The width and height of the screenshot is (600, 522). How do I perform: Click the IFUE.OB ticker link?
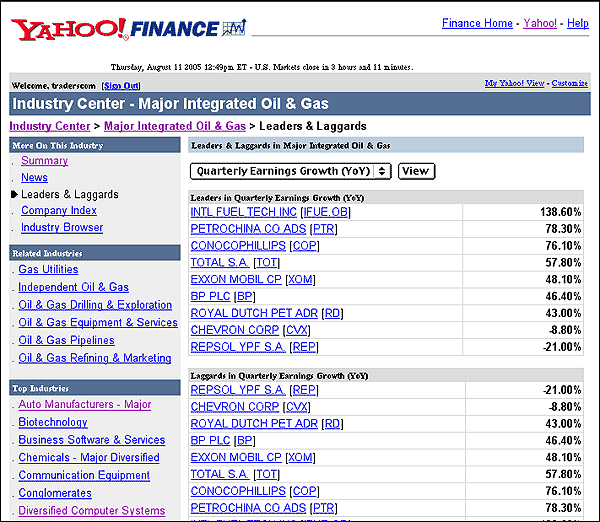pos(326,212)
